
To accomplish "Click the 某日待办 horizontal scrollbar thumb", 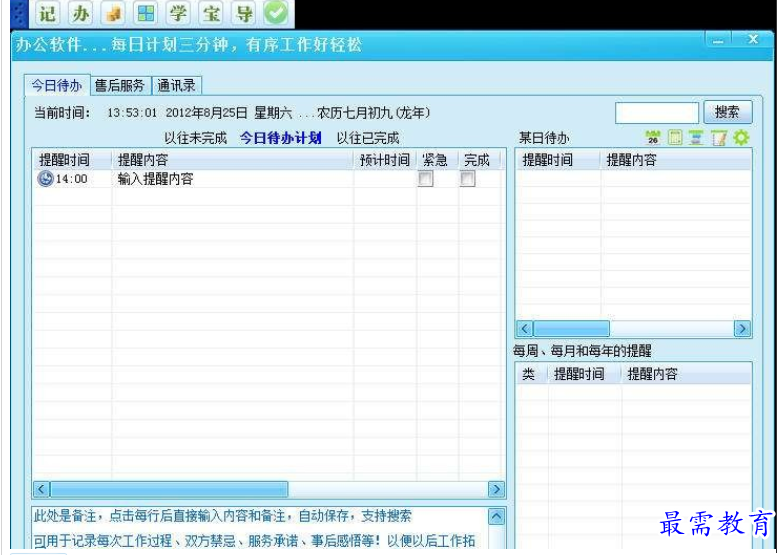I will [x=571, y=329].
